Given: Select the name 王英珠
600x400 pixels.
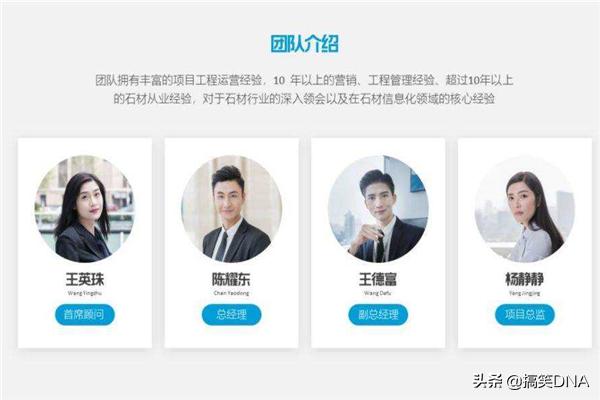Looking at the screenshot, I should pyautogui.click(x=85, y=279).
